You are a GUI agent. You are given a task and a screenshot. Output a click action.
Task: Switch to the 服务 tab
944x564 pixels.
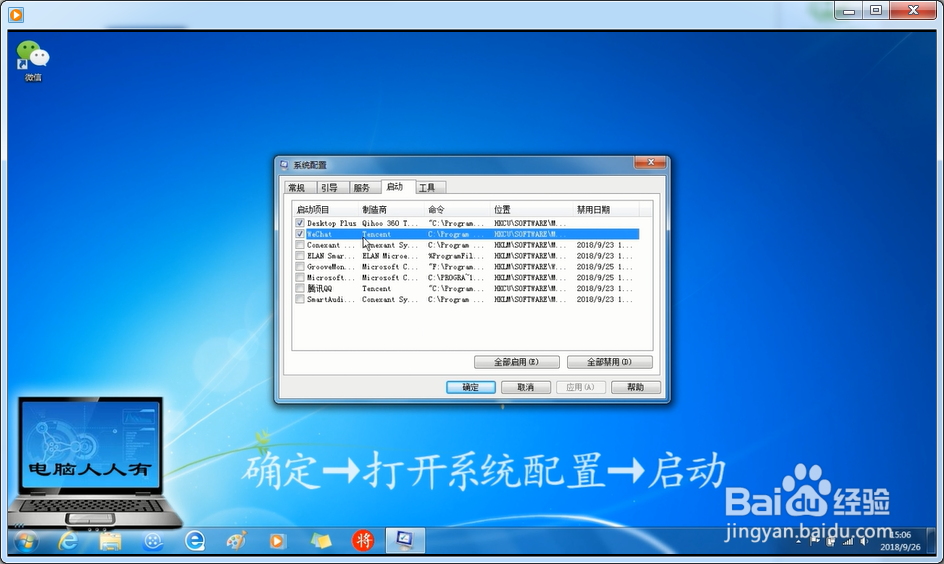point(364,188)
